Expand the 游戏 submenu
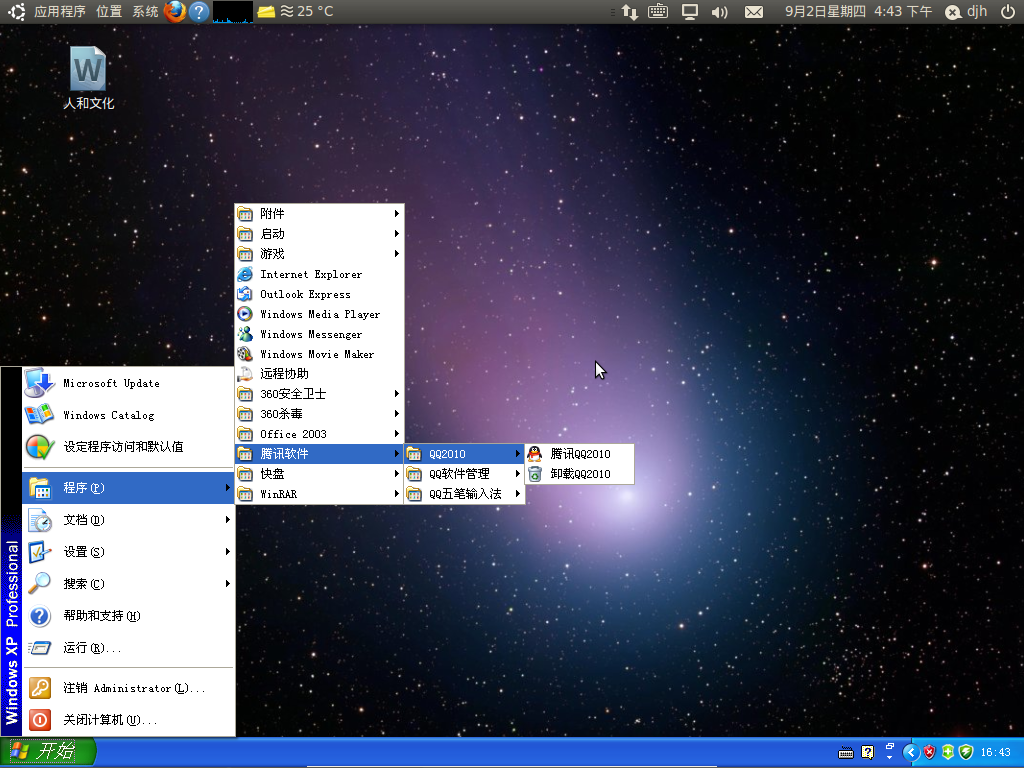The width and height of the screenshot is (1024, 768). (319, 254)
